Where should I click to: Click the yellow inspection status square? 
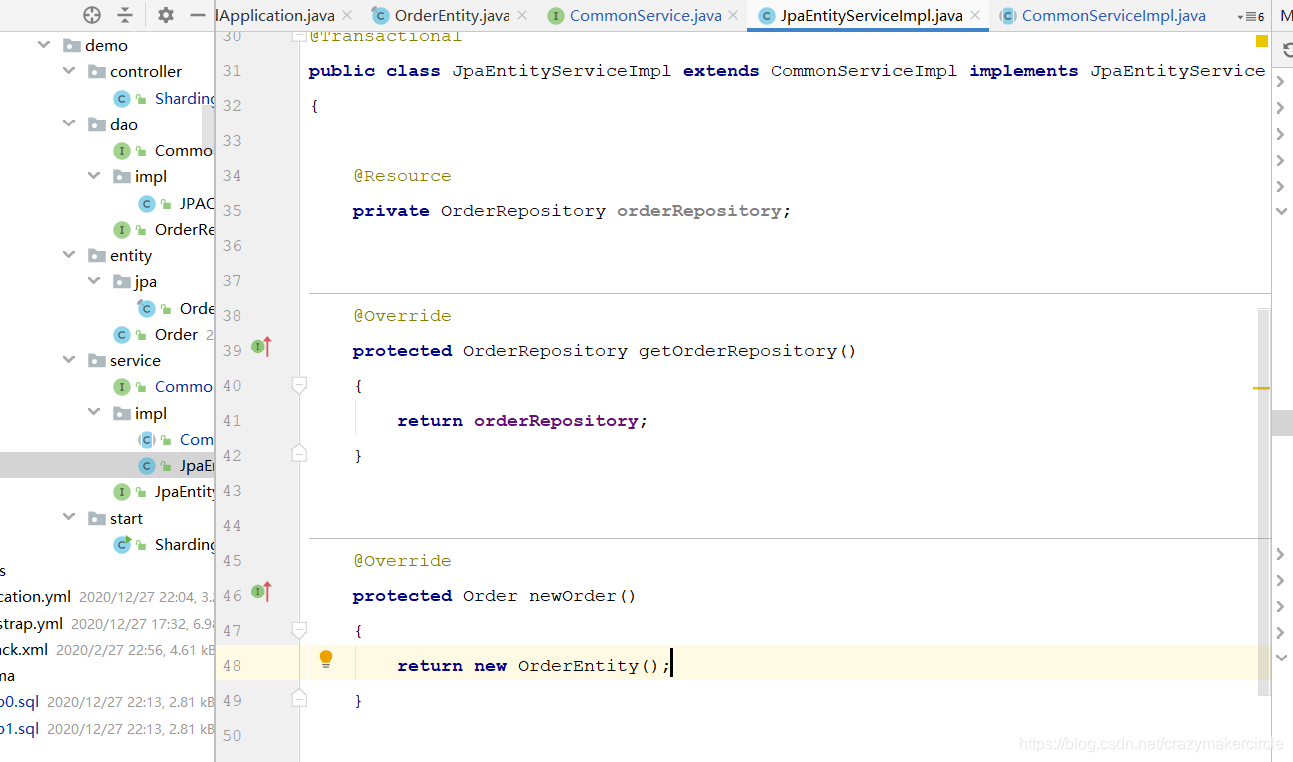click(x=1262, y=41)
